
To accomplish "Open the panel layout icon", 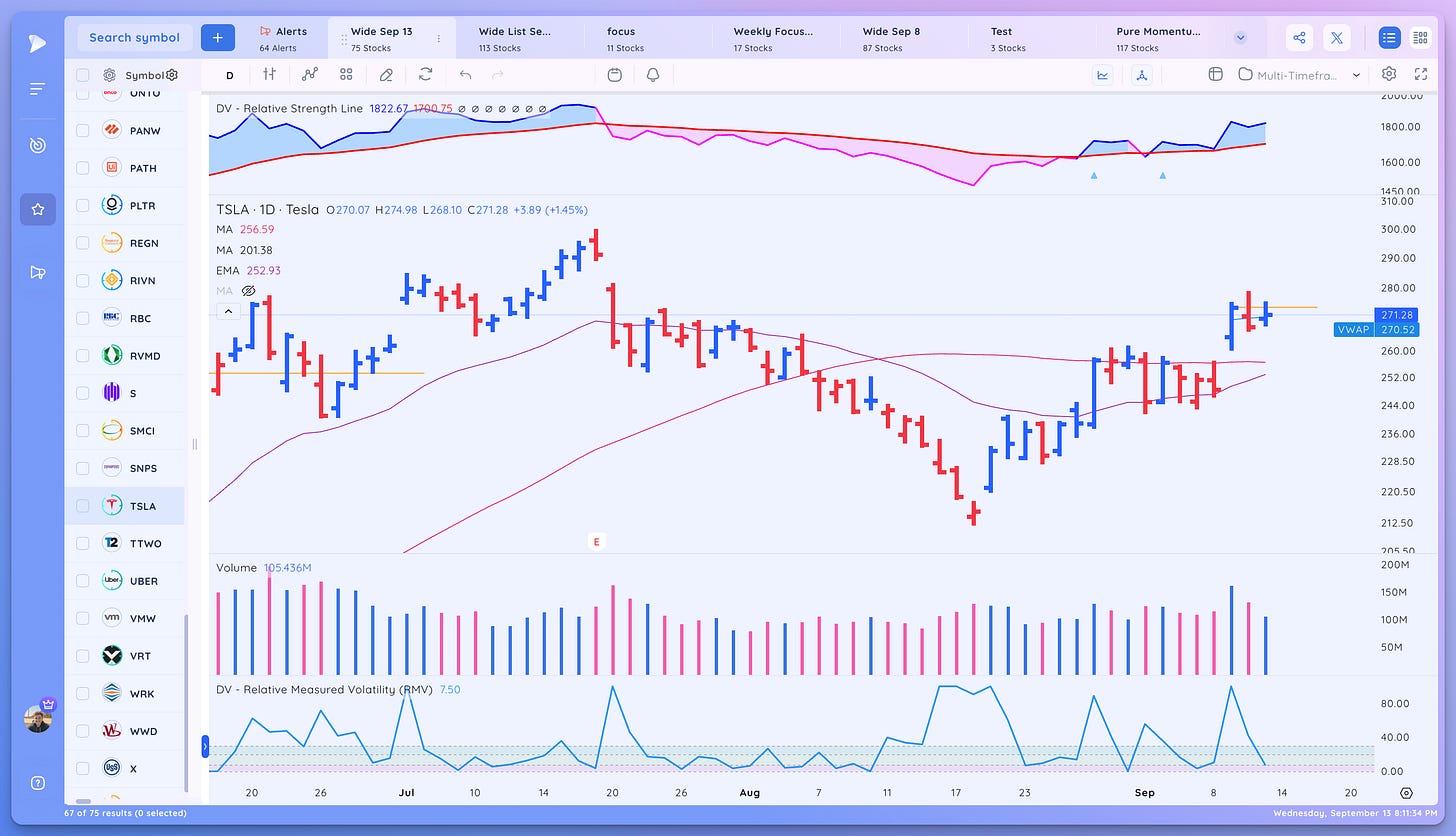I will coord(1216,74).
